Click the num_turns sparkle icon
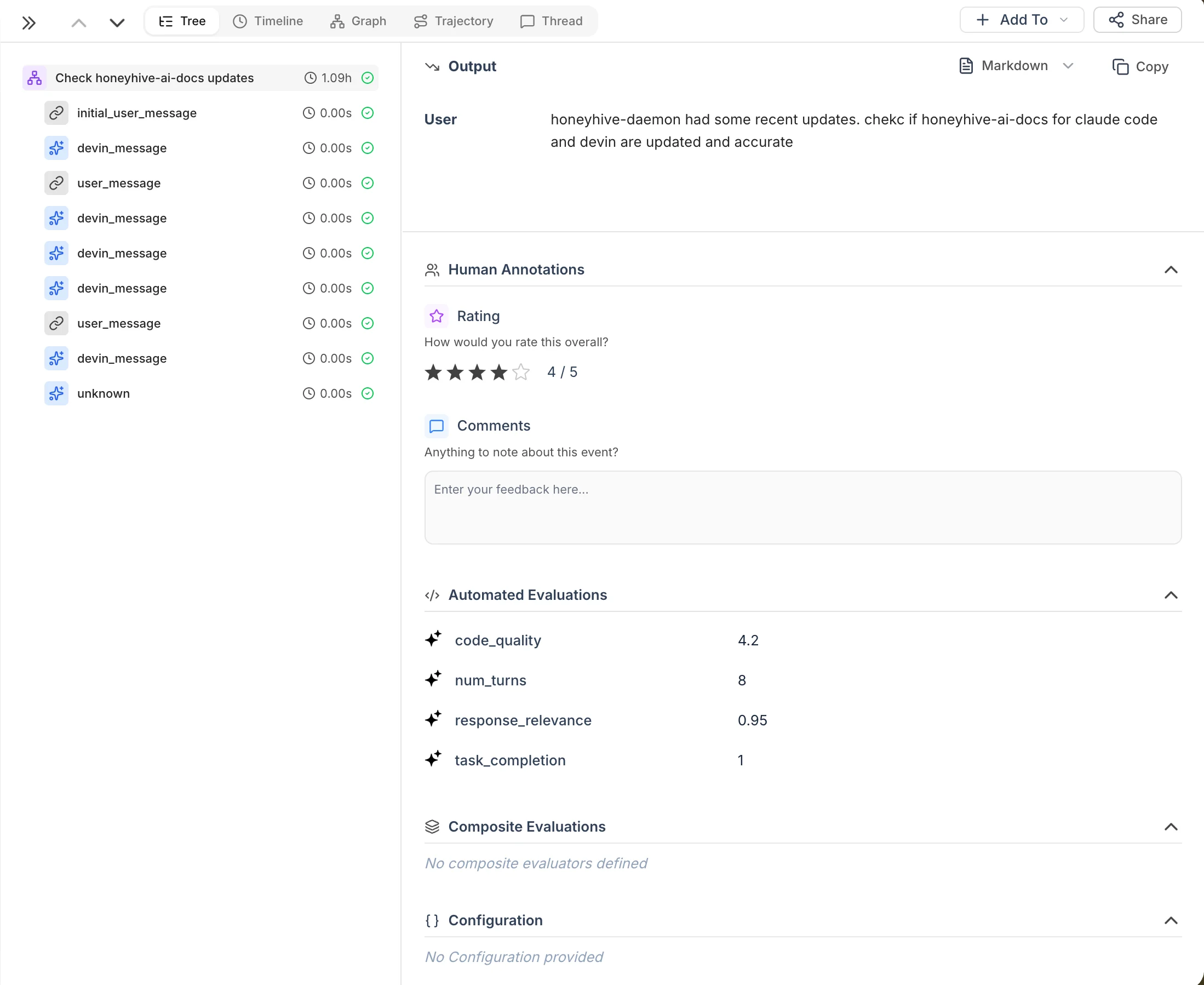1204x985 pixels. tap(433, 679)
